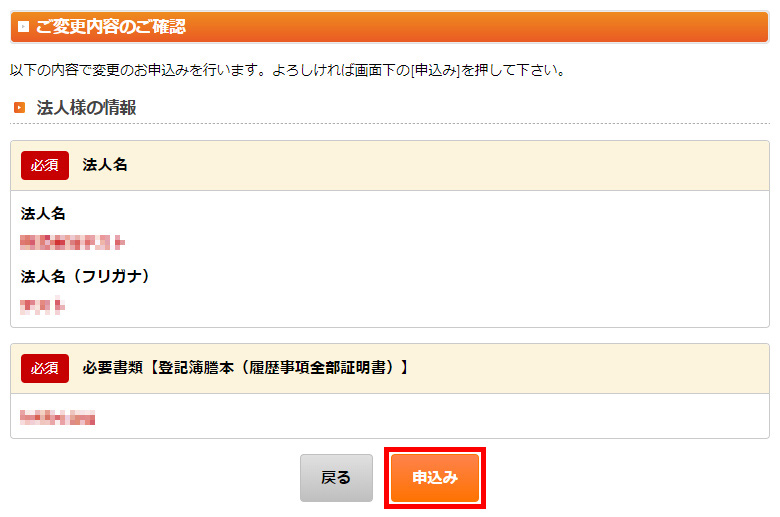Open the blurred uploaded document file name
780x517 pixels.
(58, 417)
